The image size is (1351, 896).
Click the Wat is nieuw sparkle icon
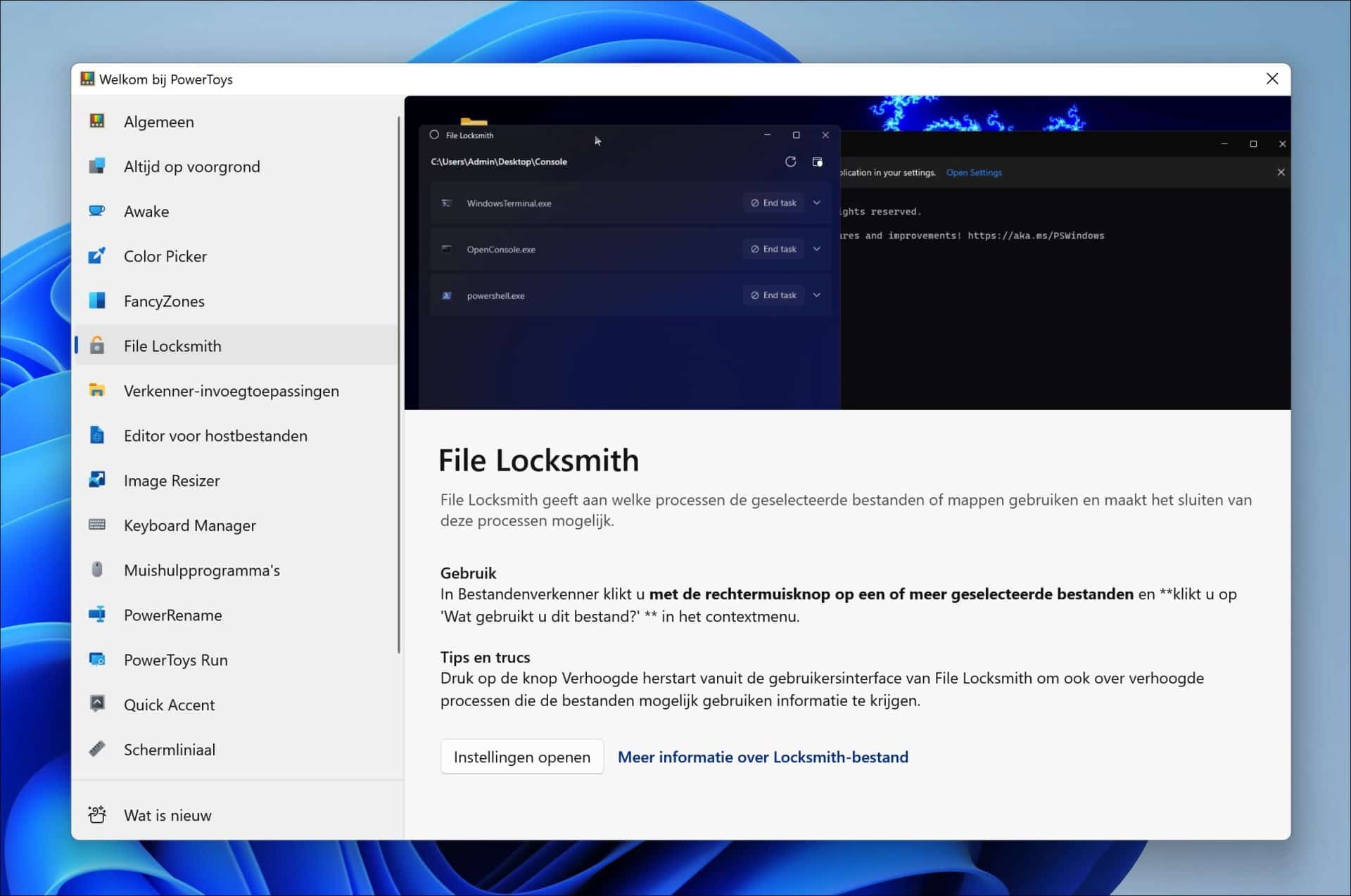pos(97,814)
